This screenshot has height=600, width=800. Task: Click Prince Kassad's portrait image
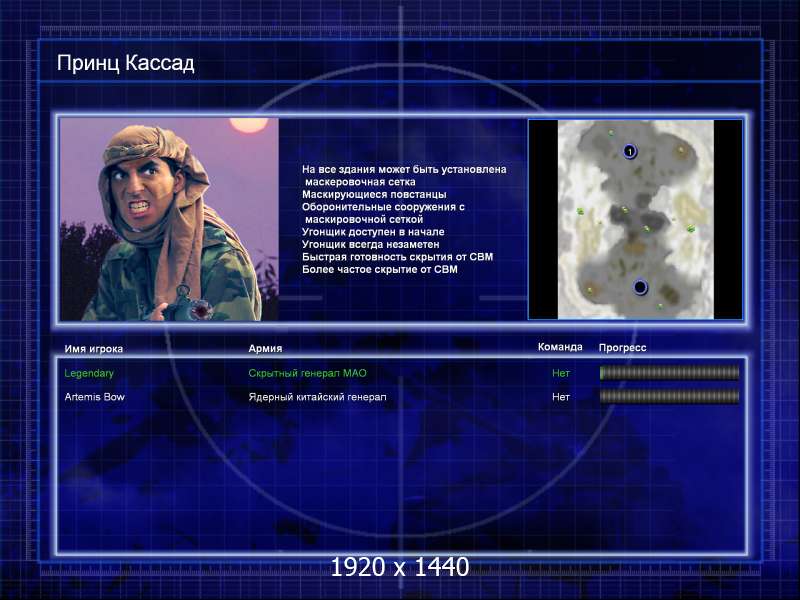pos(169,219)
